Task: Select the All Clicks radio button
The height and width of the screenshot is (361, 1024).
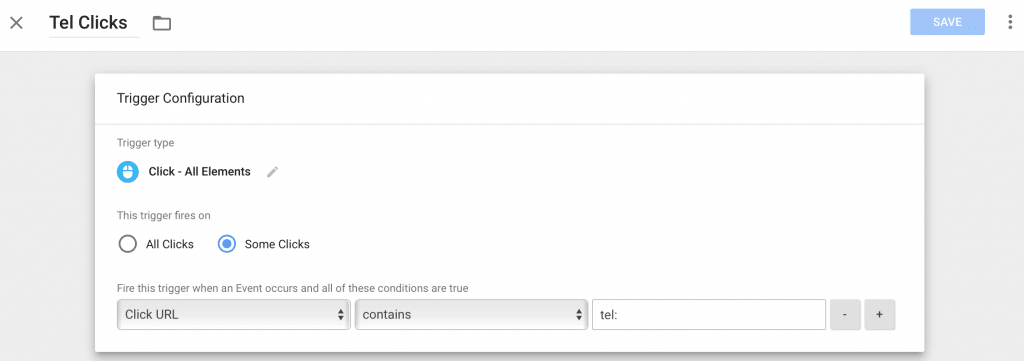Action: (127, 244)
